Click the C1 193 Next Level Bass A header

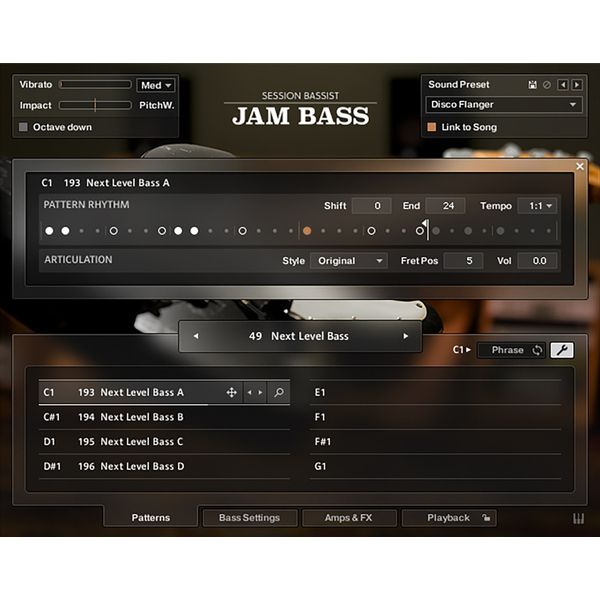click(106, 183)
